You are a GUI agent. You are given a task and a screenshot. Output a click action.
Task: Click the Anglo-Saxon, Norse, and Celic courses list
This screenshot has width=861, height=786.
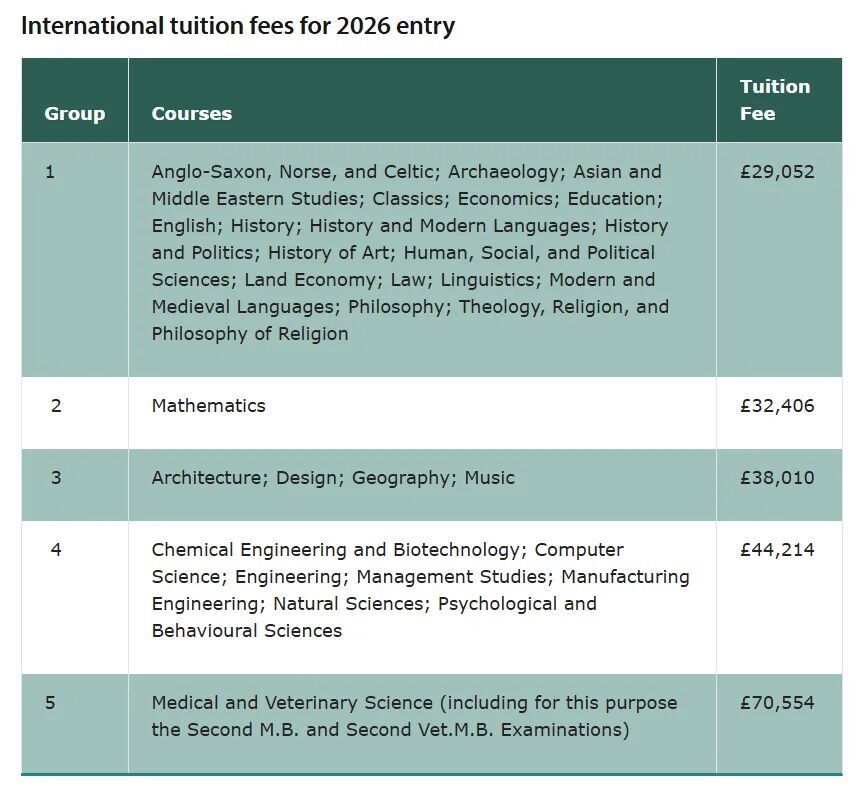coord(410,252)
